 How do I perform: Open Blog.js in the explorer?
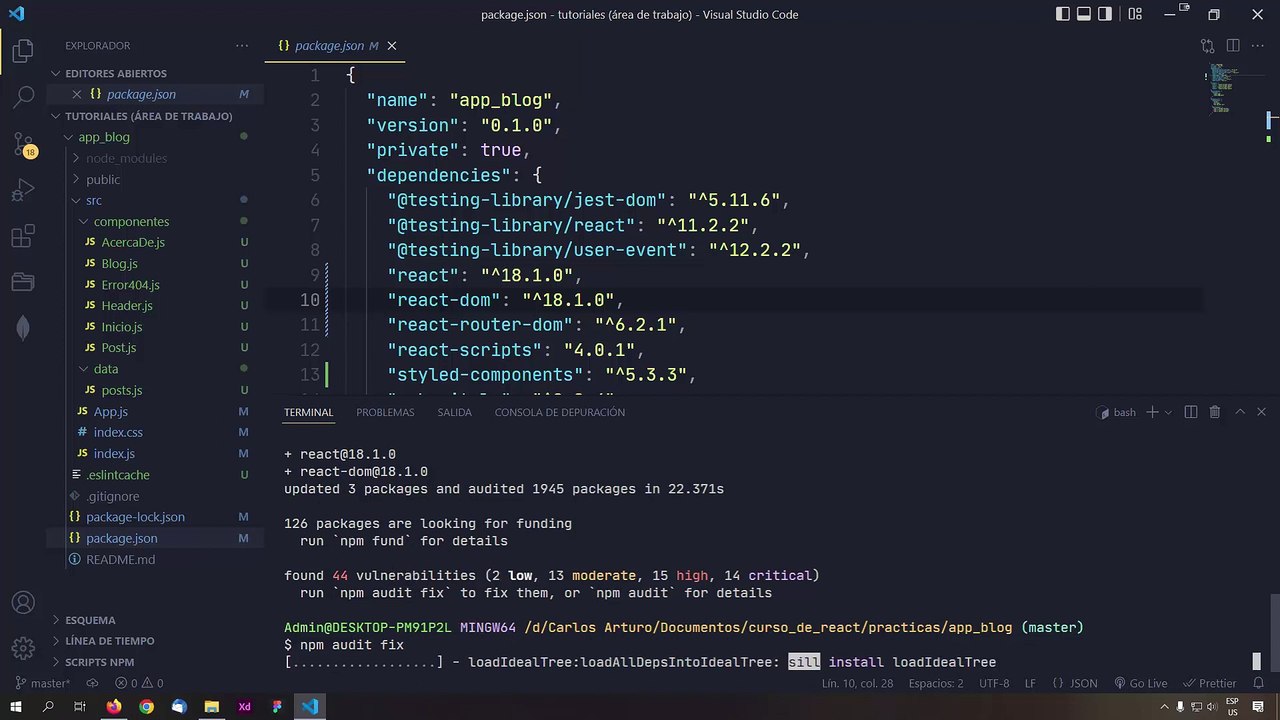tap(119, 263)
